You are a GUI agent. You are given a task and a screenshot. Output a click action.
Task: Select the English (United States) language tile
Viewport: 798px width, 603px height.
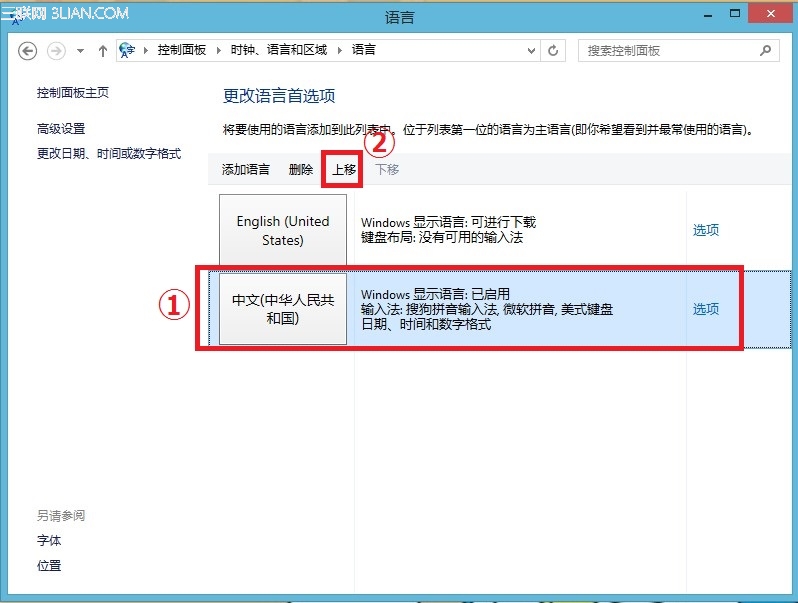(283, 230)
